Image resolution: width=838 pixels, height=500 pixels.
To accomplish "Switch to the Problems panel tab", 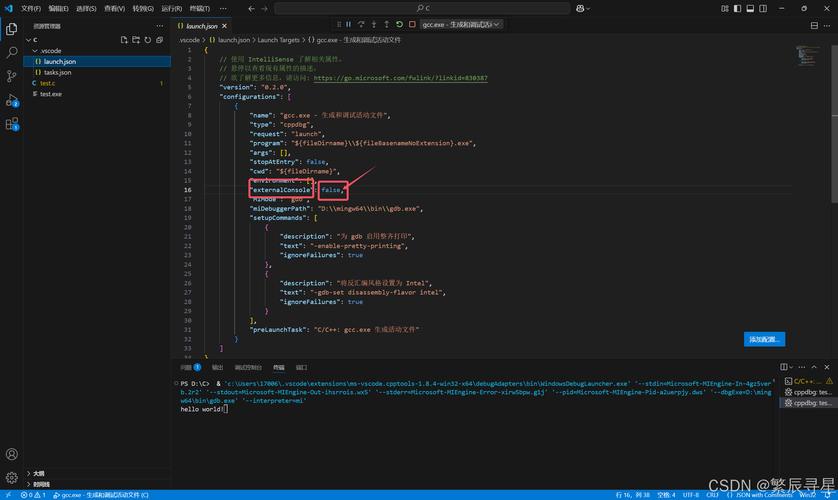I will tap(190, 368).
